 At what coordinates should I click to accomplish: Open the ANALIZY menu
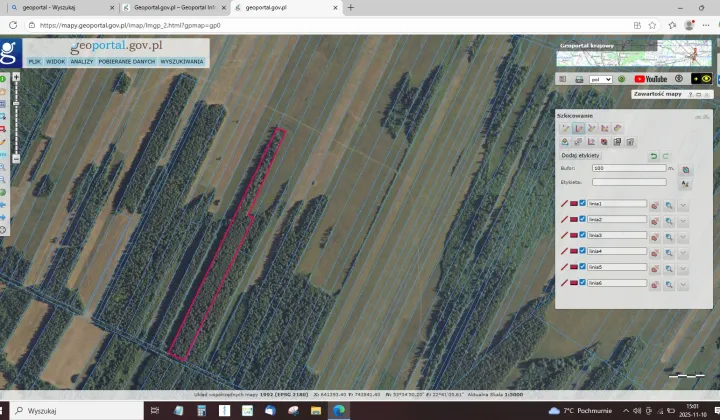coord(82,62)
